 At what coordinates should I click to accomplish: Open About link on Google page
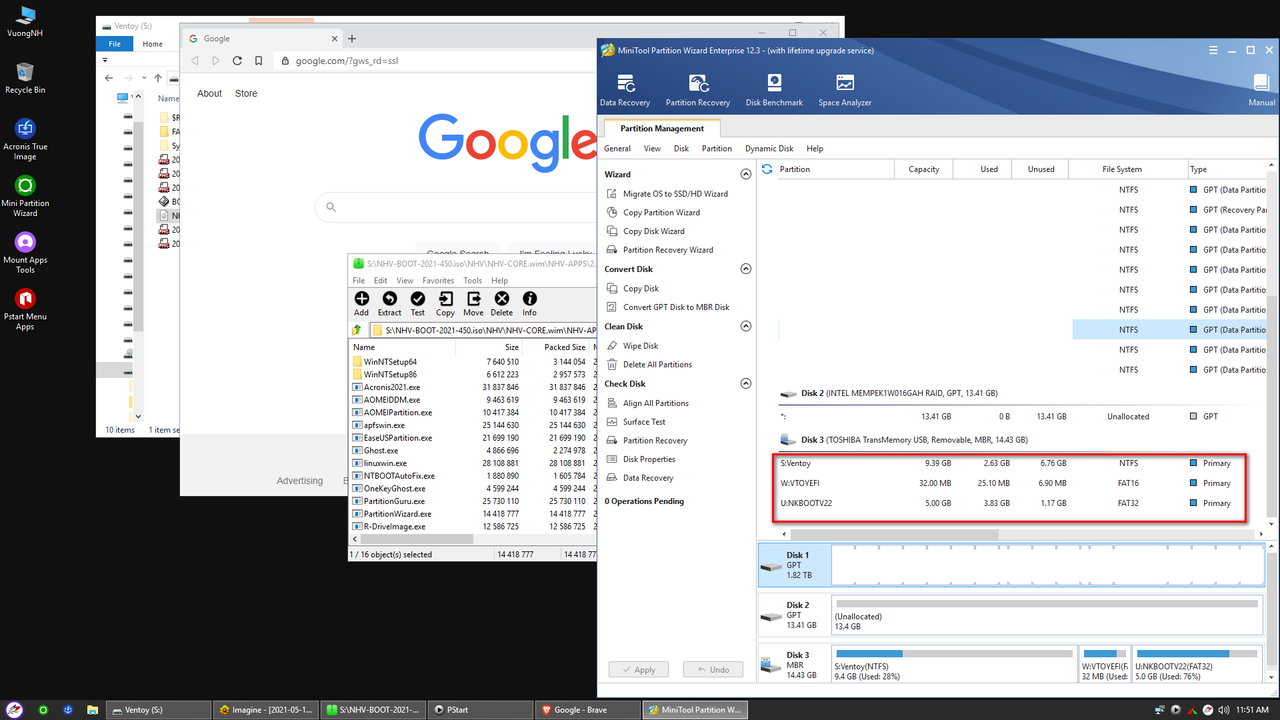click(210, 93)
